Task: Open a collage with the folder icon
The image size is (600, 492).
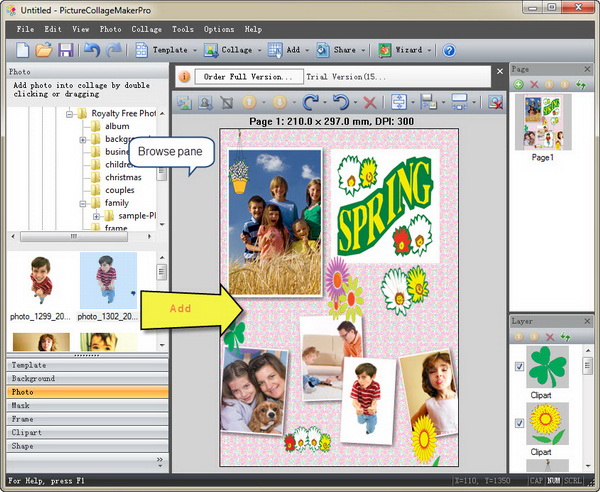Action: [44, 50]
